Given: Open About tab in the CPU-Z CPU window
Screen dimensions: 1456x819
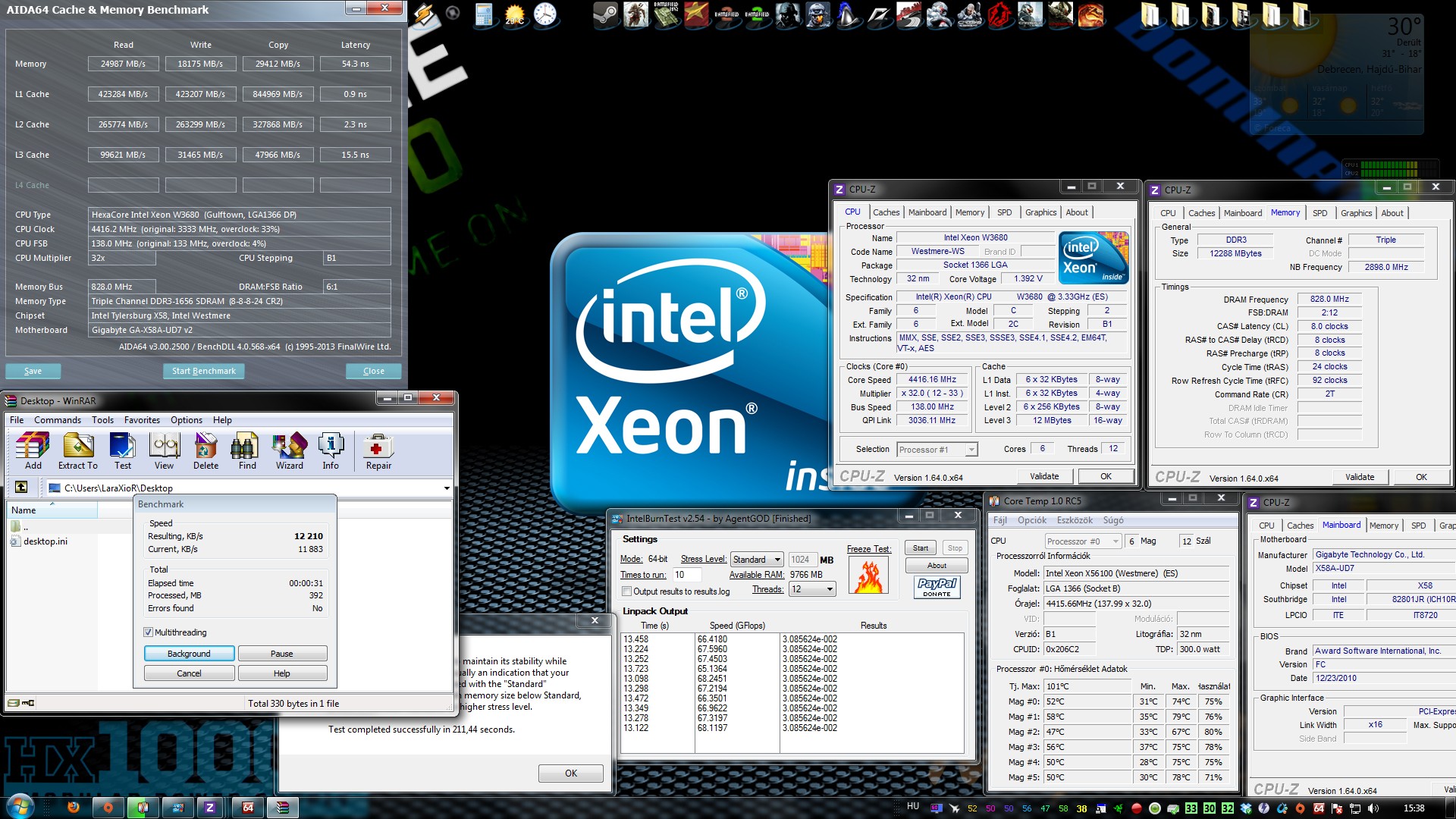Looking at the screenshot, I should [1076, 212].
